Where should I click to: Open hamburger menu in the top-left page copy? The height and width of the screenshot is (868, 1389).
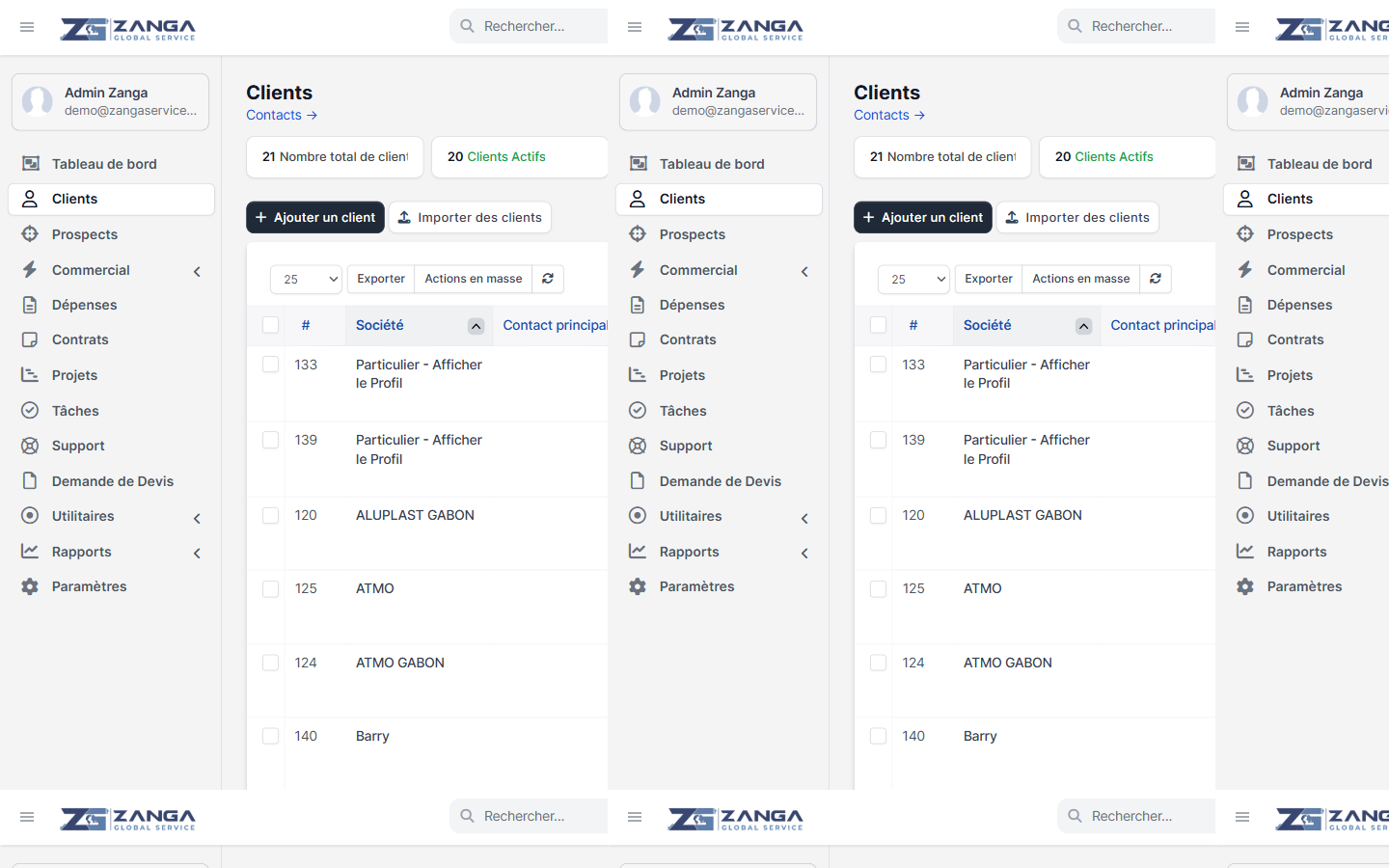point(27,27)
